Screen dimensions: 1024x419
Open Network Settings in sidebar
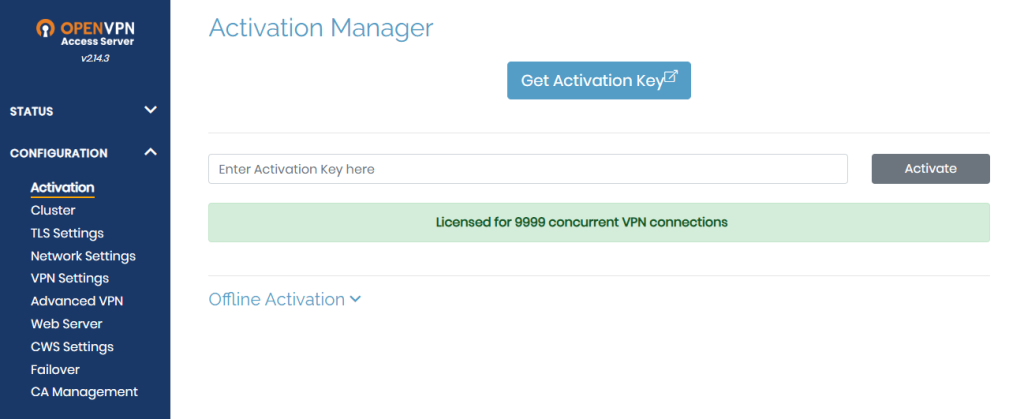click(x=83, y=256)
